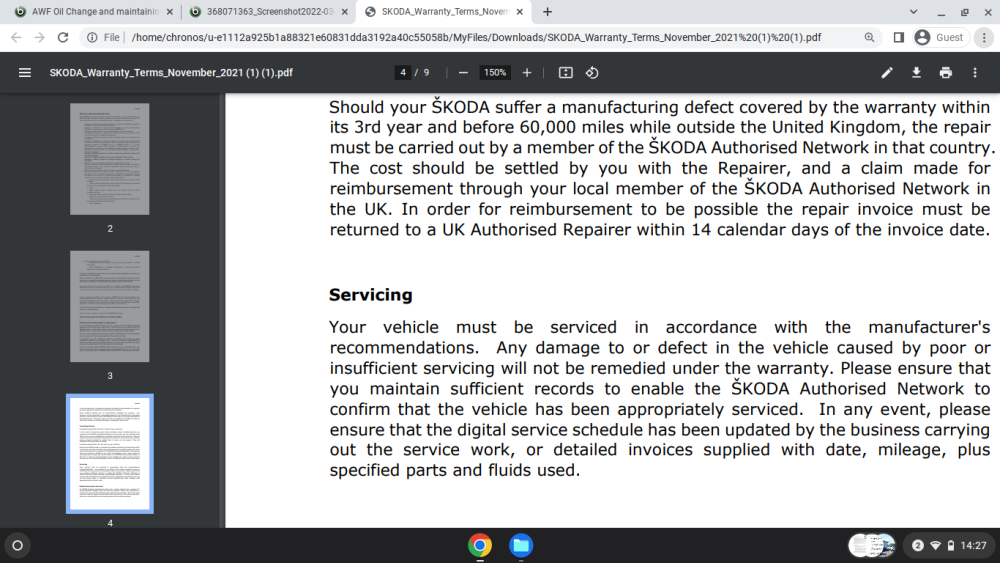Open the tab search dropdown arrow
The image size is (1000, 563).
[913, 11]
